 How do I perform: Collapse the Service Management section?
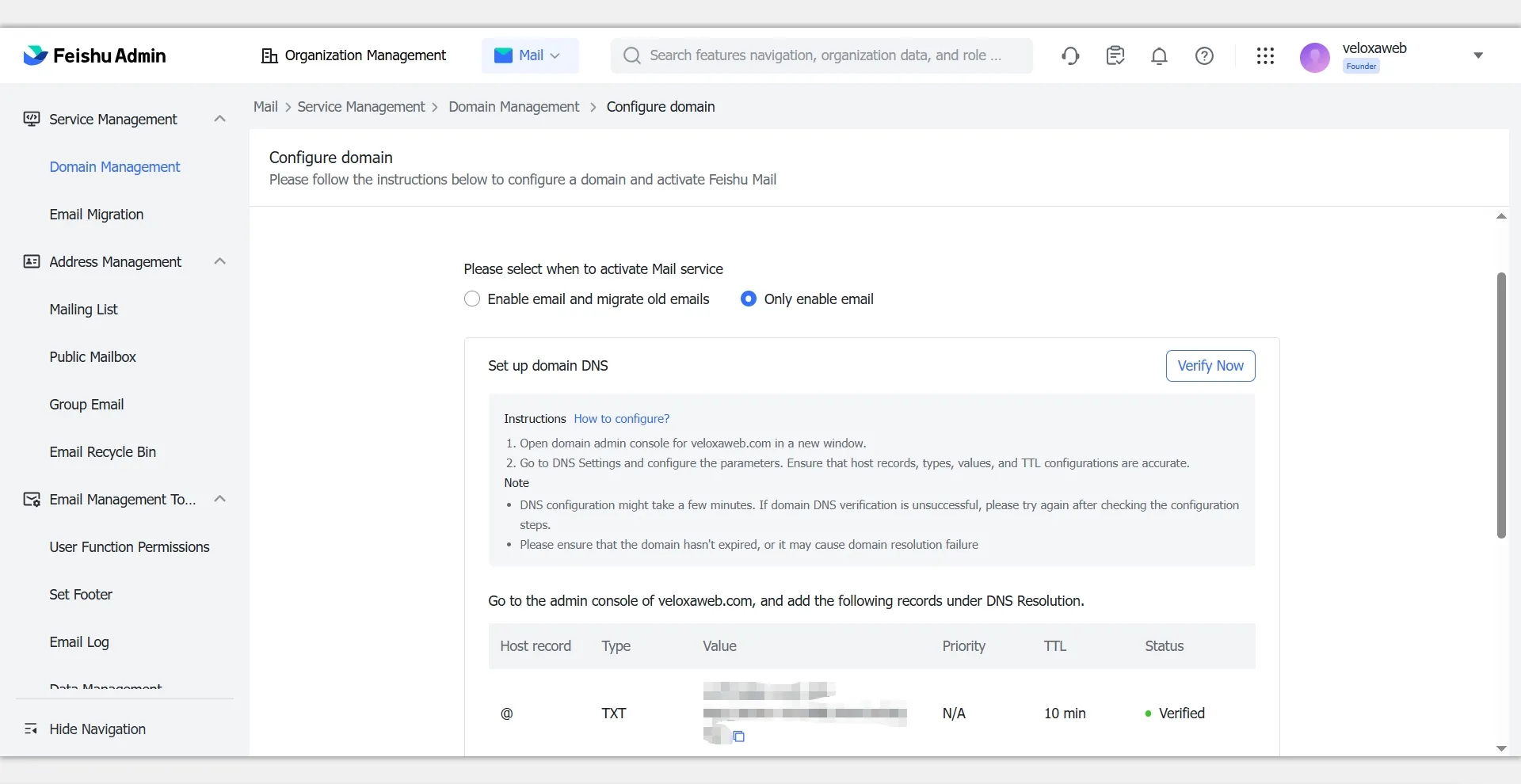pos(220,119)
